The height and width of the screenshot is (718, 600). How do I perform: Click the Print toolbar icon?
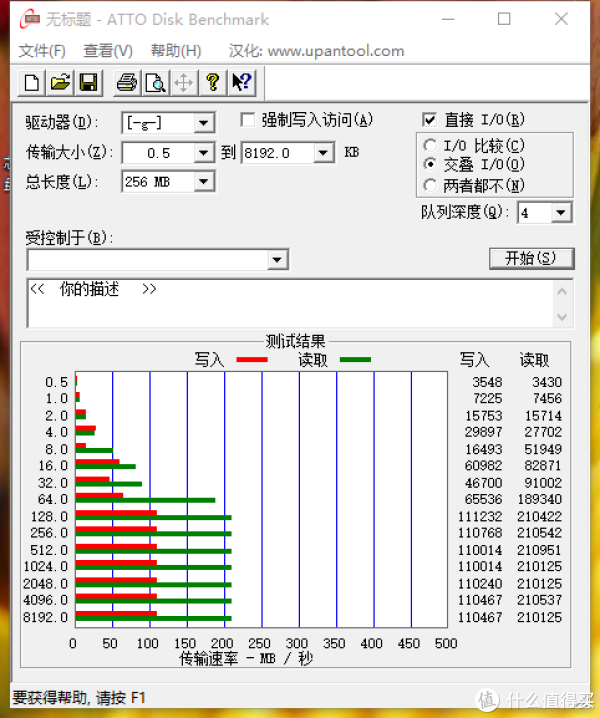(x=127, y=83)
